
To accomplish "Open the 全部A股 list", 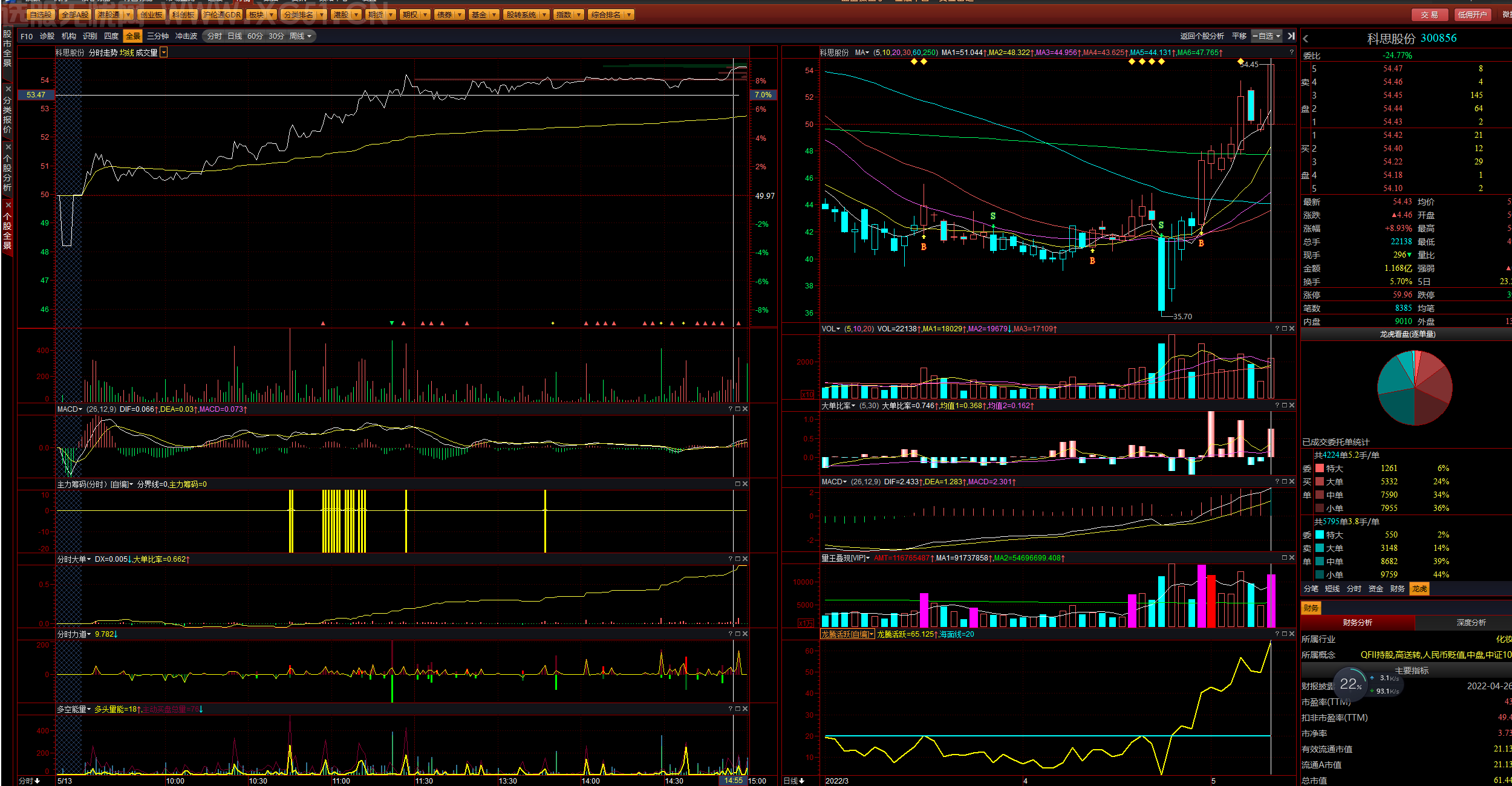I will [75, 15].
